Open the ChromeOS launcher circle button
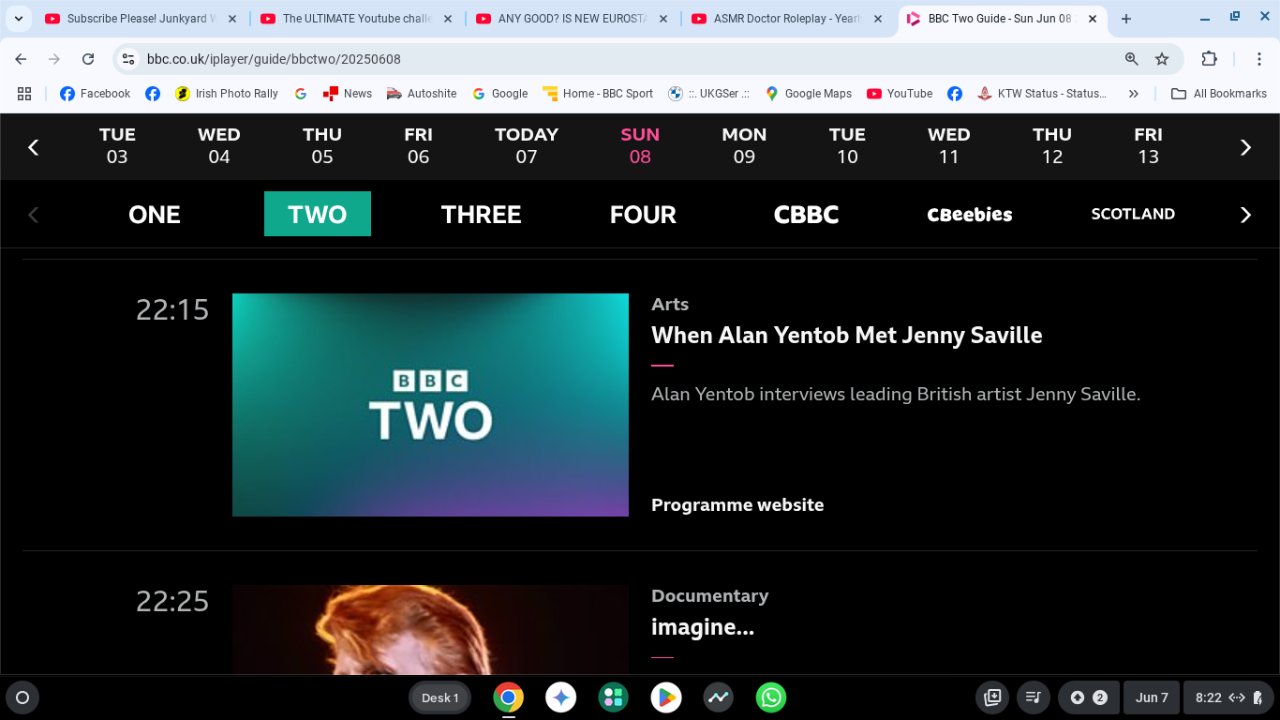This screenshot has width=1280, height=720. (x=23, y=697)
